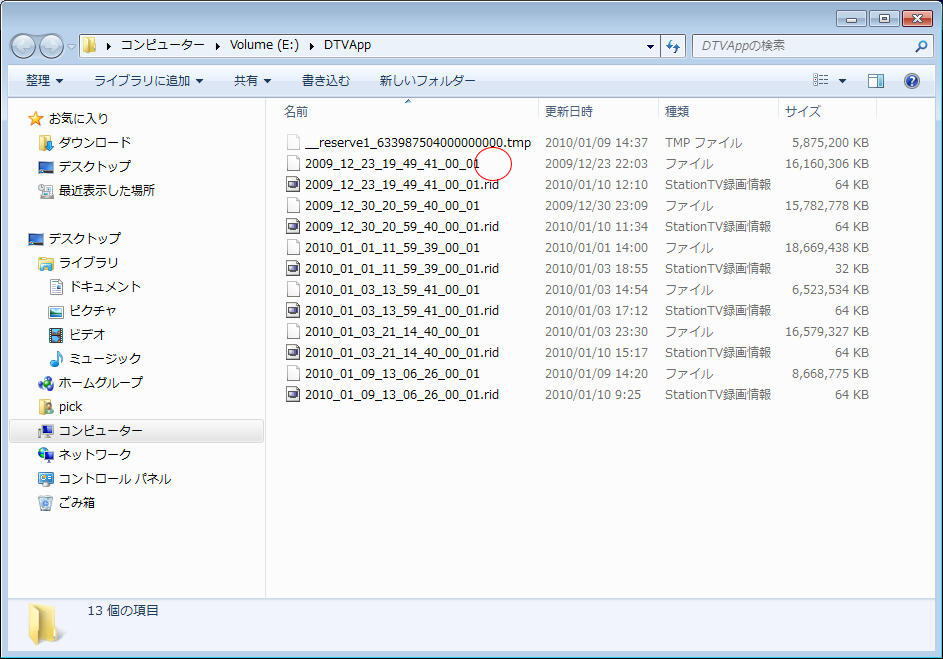
Task: Click icon of 2010_01_03_21_14_40_00_01.rid
Action: (293, 352)
